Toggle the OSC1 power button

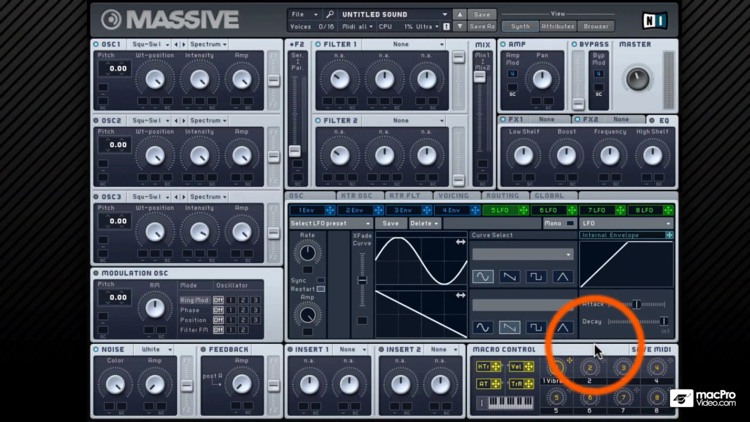coord(96,44)
